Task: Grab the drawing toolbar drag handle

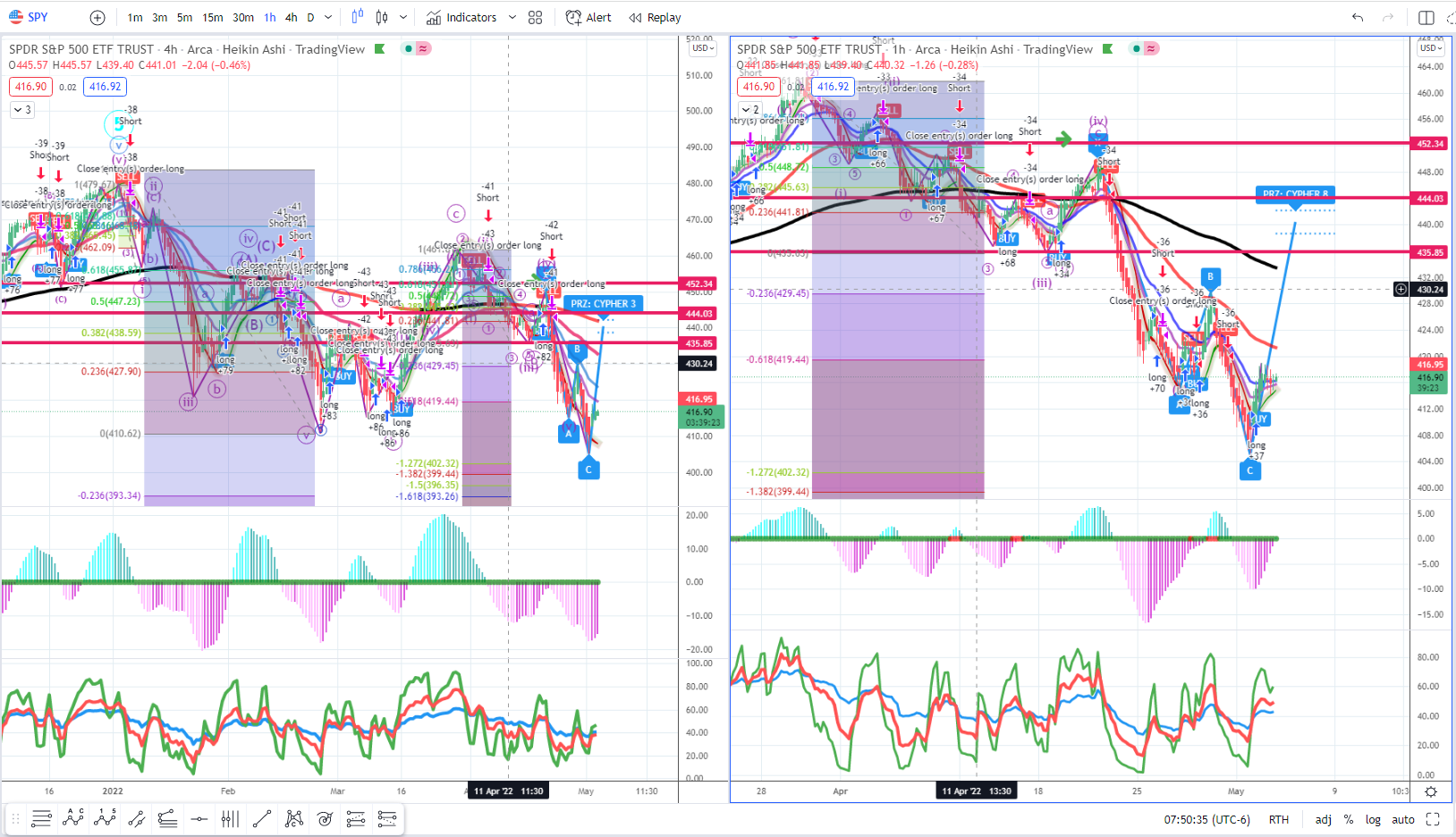Action: [15, 818]
